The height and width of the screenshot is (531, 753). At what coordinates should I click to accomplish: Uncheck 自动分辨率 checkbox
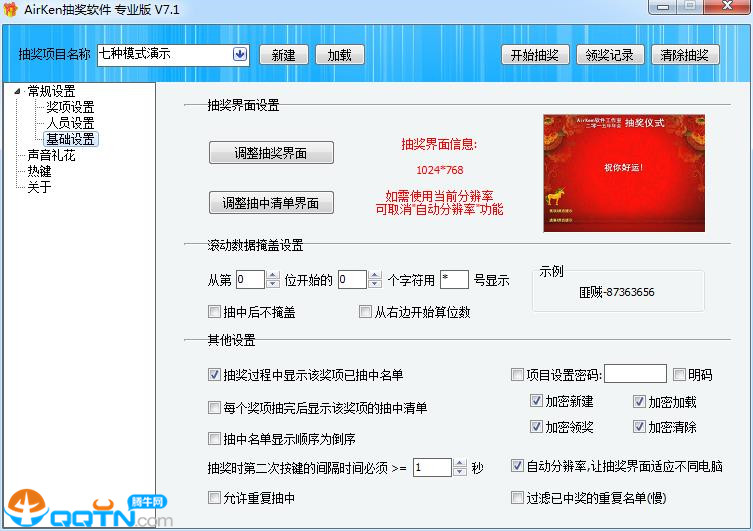[x=517, y=466]
